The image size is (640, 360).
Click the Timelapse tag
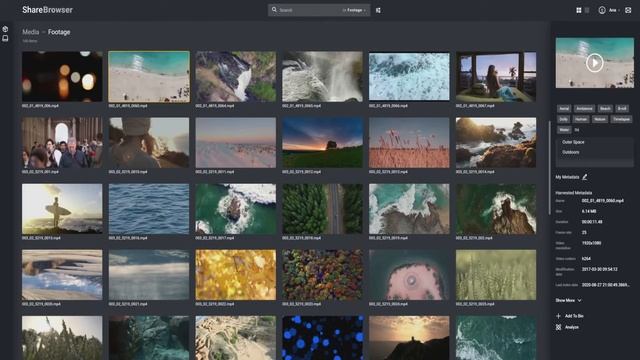621,119
